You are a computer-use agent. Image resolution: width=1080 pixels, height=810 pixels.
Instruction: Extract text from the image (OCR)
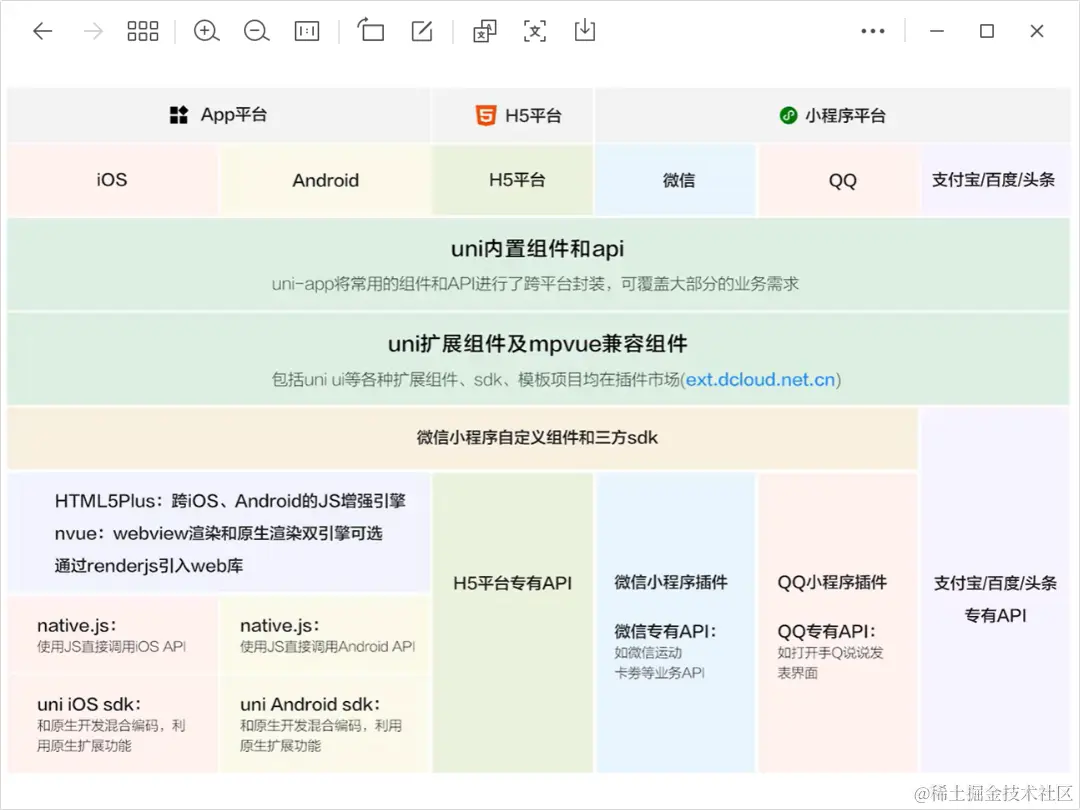[x=534, y=31]
